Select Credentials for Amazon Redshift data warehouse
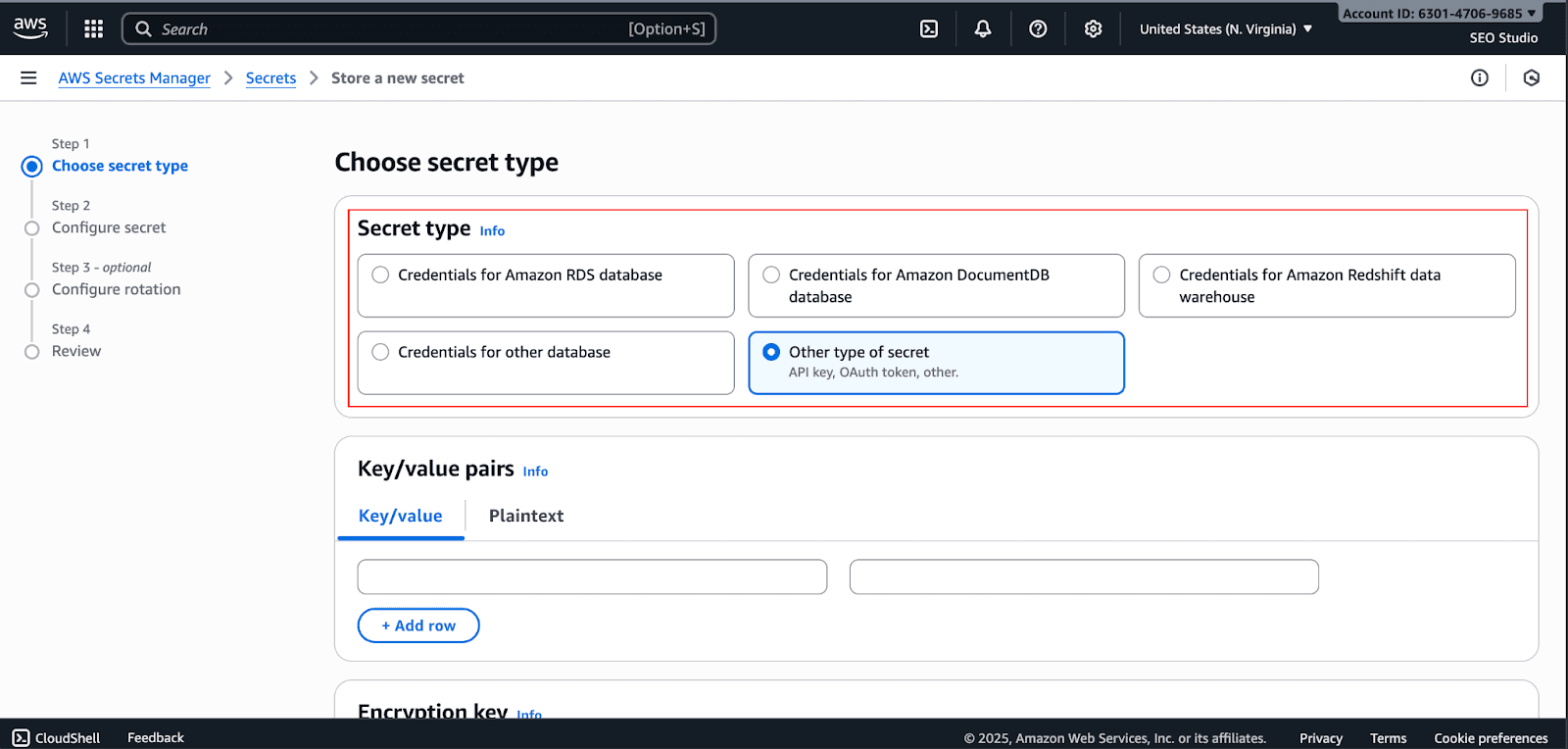Viewport: 1568px width, 749px height. tap(1327, 285)
